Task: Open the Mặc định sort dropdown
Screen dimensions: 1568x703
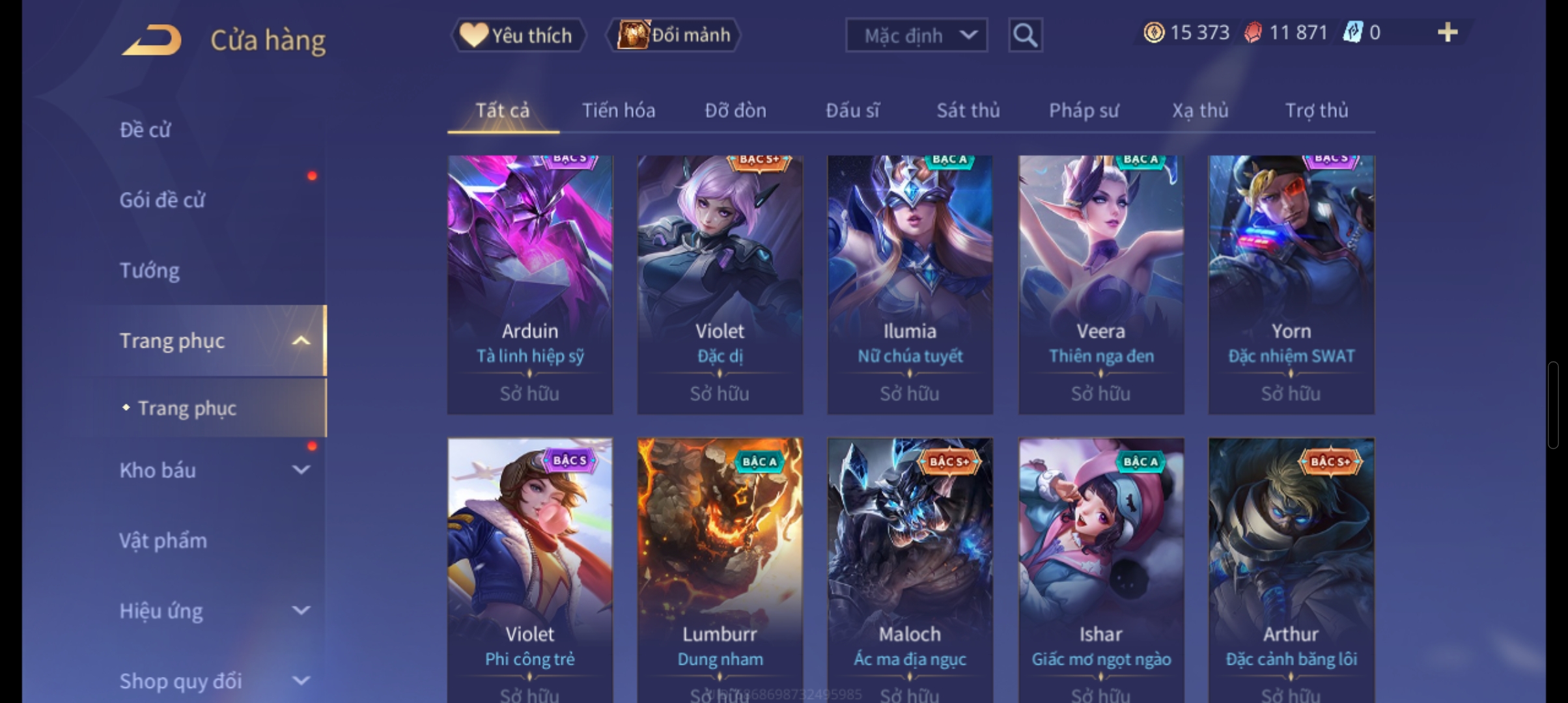Action: coord(916,35)
